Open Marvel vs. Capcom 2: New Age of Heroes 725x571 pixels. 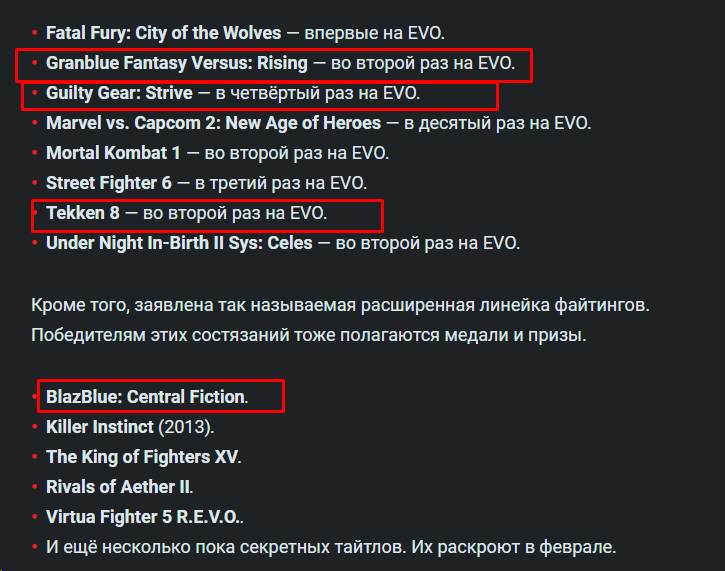[214, 123]
